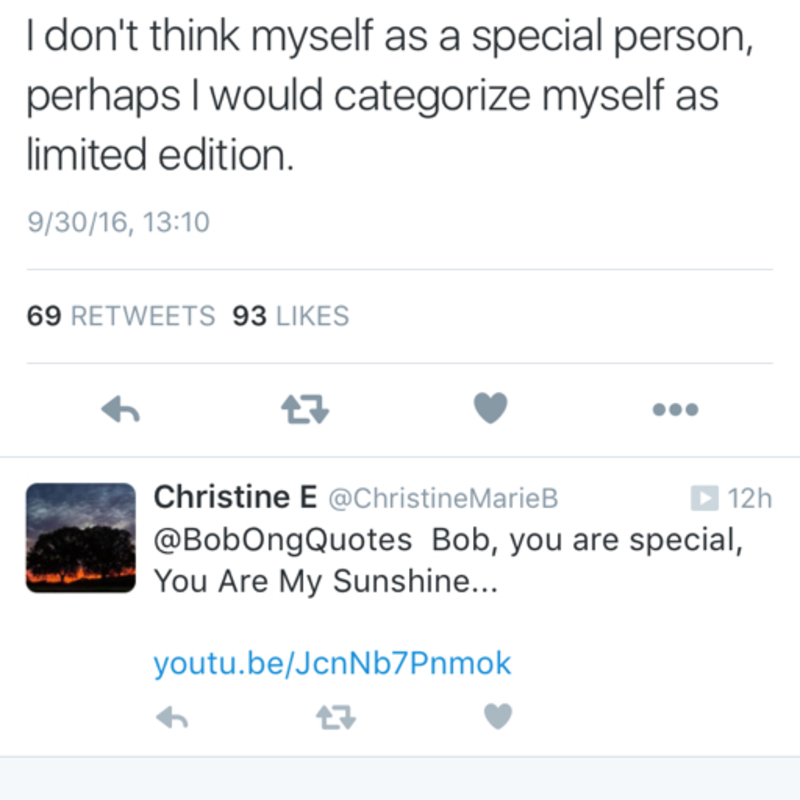Image resolution: width=800 pixels, height=800 pixels.
Task: Open Christine E's sunset tree avatar
Action: [81, 538]
